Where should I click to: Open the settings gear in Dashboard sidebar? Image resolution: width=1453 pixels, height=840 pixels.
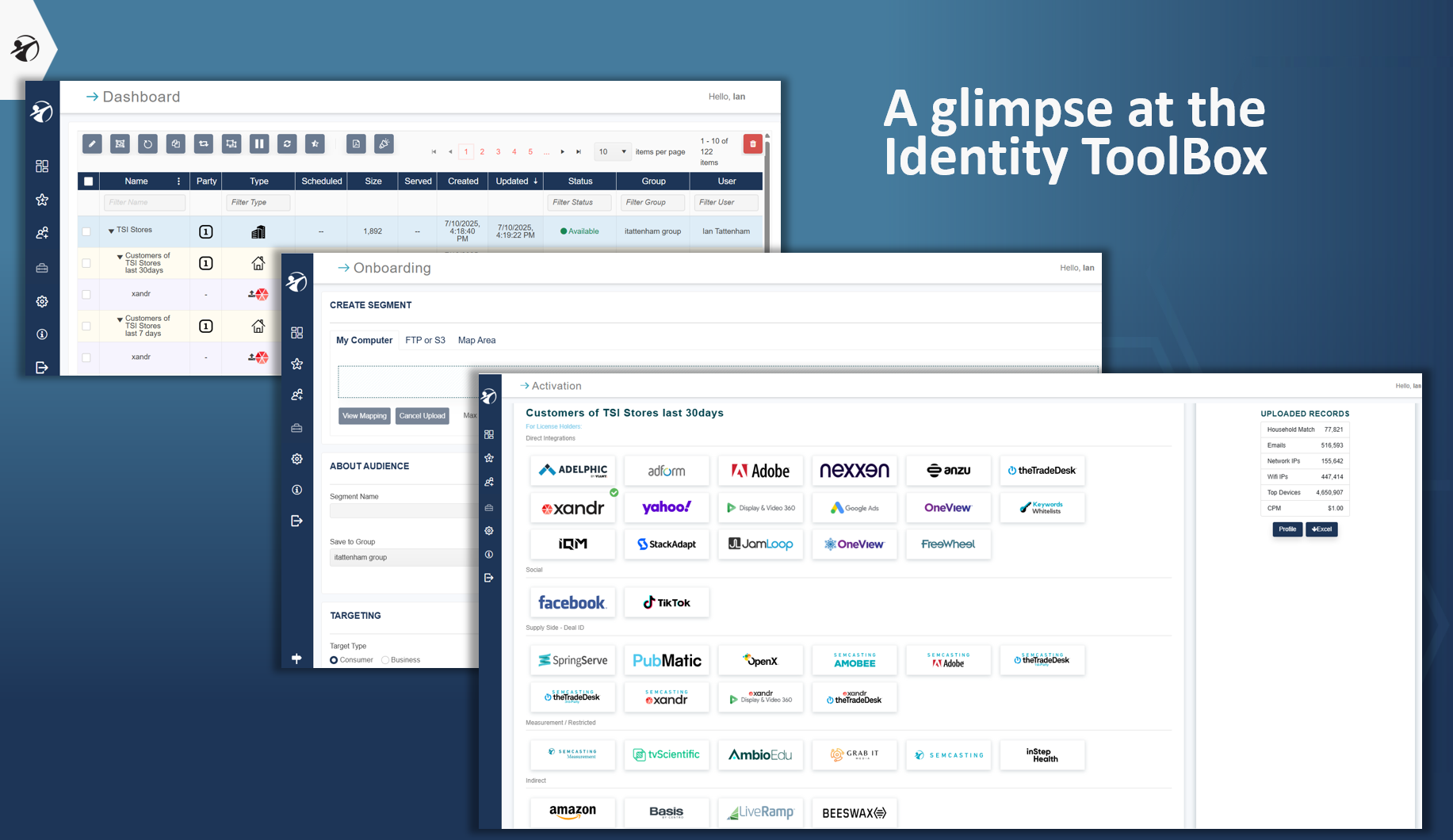[42, 301]
